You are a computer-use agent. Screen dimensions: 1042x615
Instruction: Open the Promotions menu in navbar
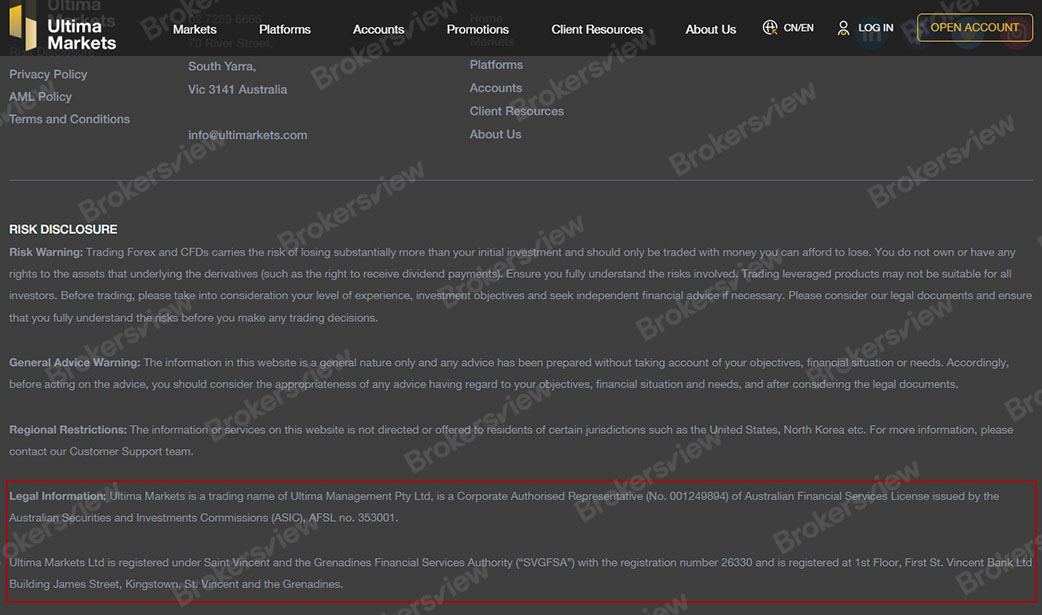pos(477,29)
